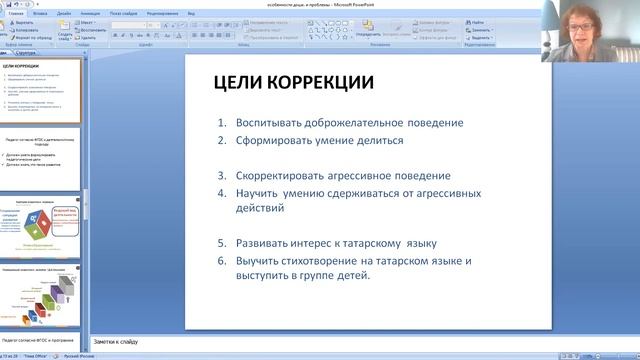Screen dimensions: 640x360
Task: Increase font size with grow font icon
Action: click(165, 25)
